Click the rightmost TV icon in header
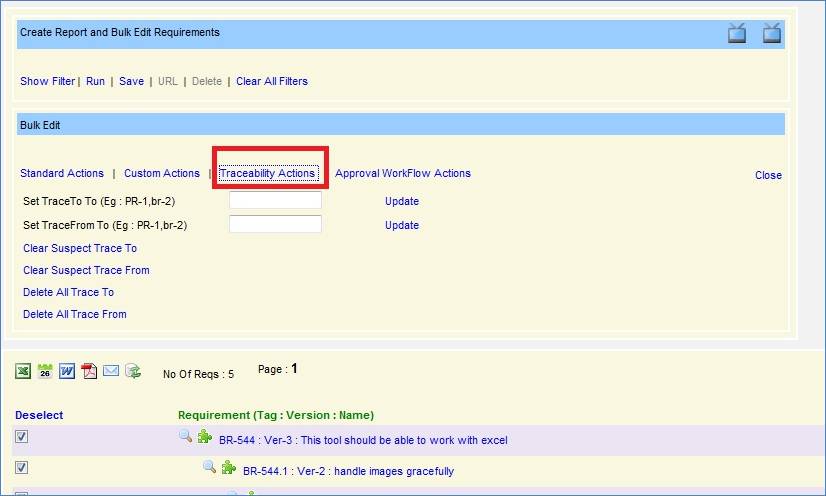The height and width of the screenshot is (496, 826). [771, 34]
